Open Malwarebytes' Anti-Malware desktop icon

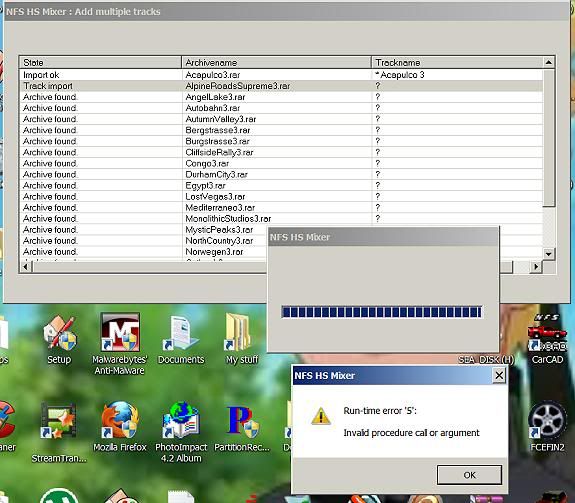click(x=120, y=344)
